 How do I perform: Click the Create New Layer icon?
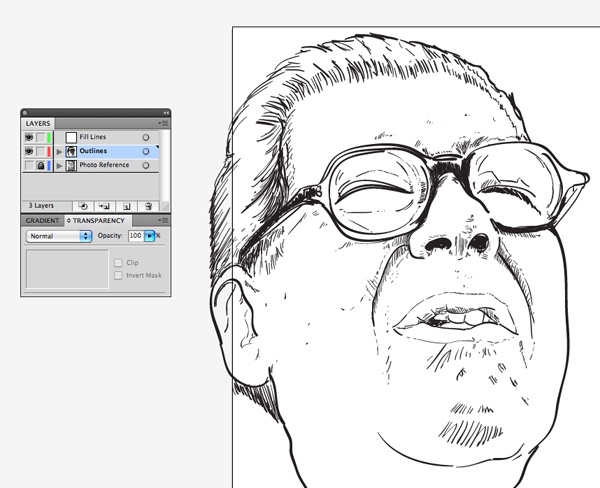126,206
